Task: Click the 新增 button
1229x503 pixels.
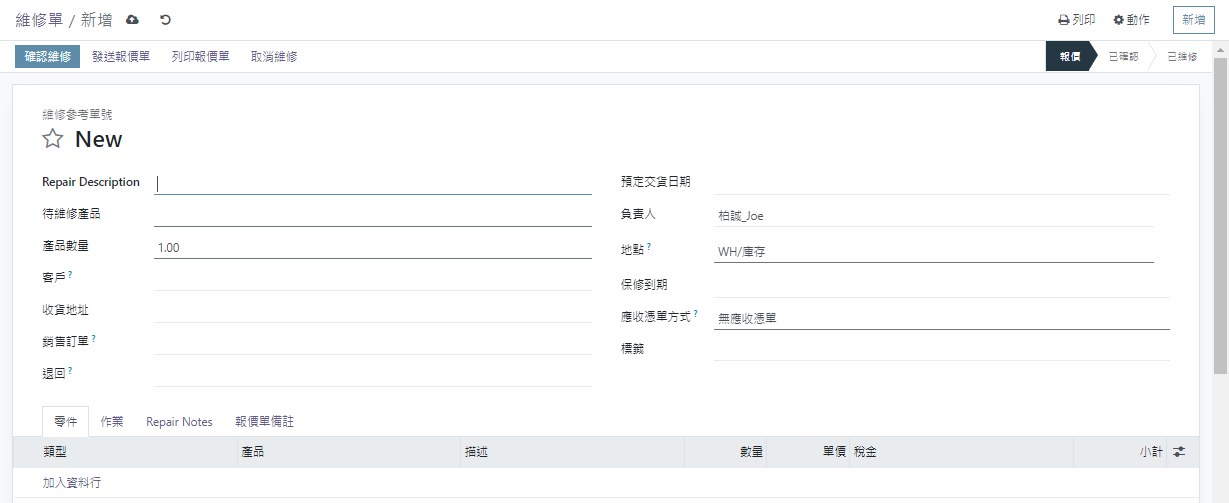Action: click(x=1193, y=20)
